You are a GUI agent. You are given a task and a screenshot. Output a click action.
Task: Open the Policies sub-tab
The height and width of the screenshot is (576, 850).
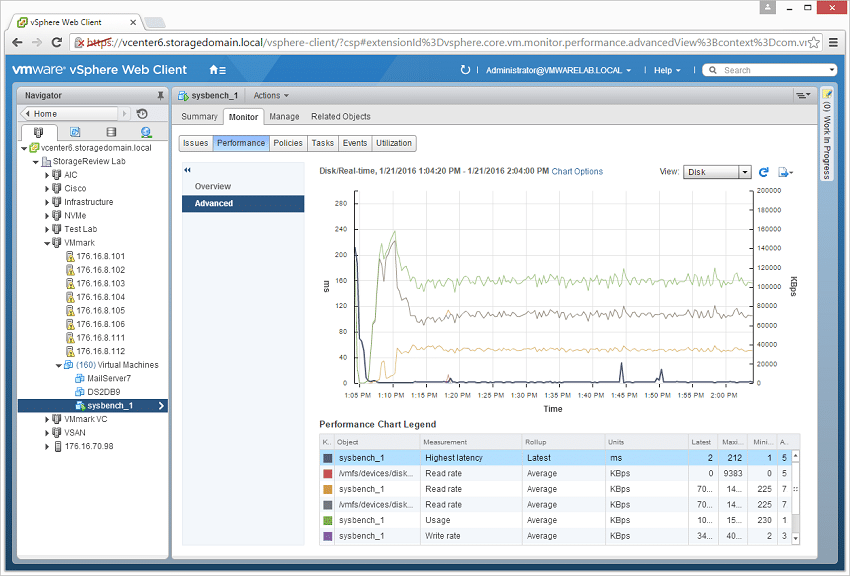288,143
